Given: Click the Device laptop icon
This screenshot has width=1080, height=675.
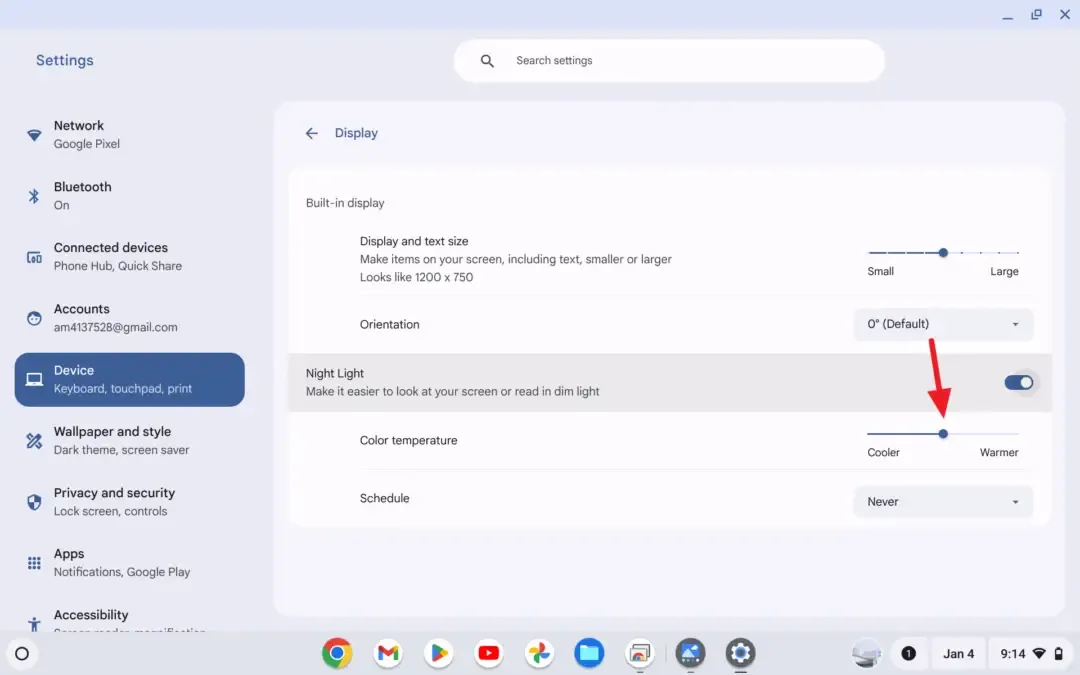Looking at the screenshot, I should click(34, 380).
